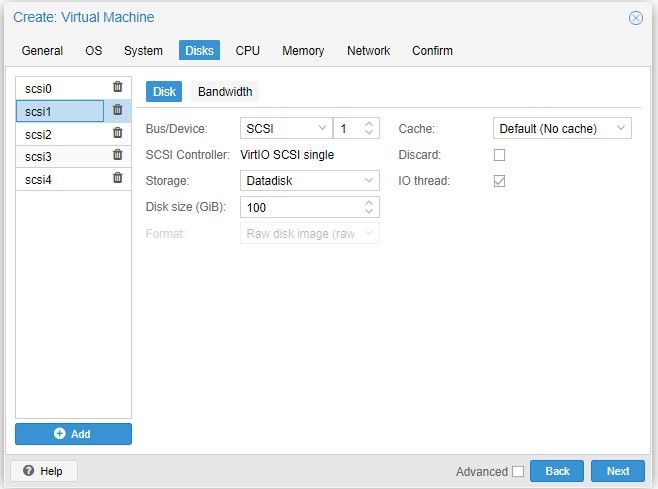Open the Bus/Device SCSI dropdown

(322, 129)
